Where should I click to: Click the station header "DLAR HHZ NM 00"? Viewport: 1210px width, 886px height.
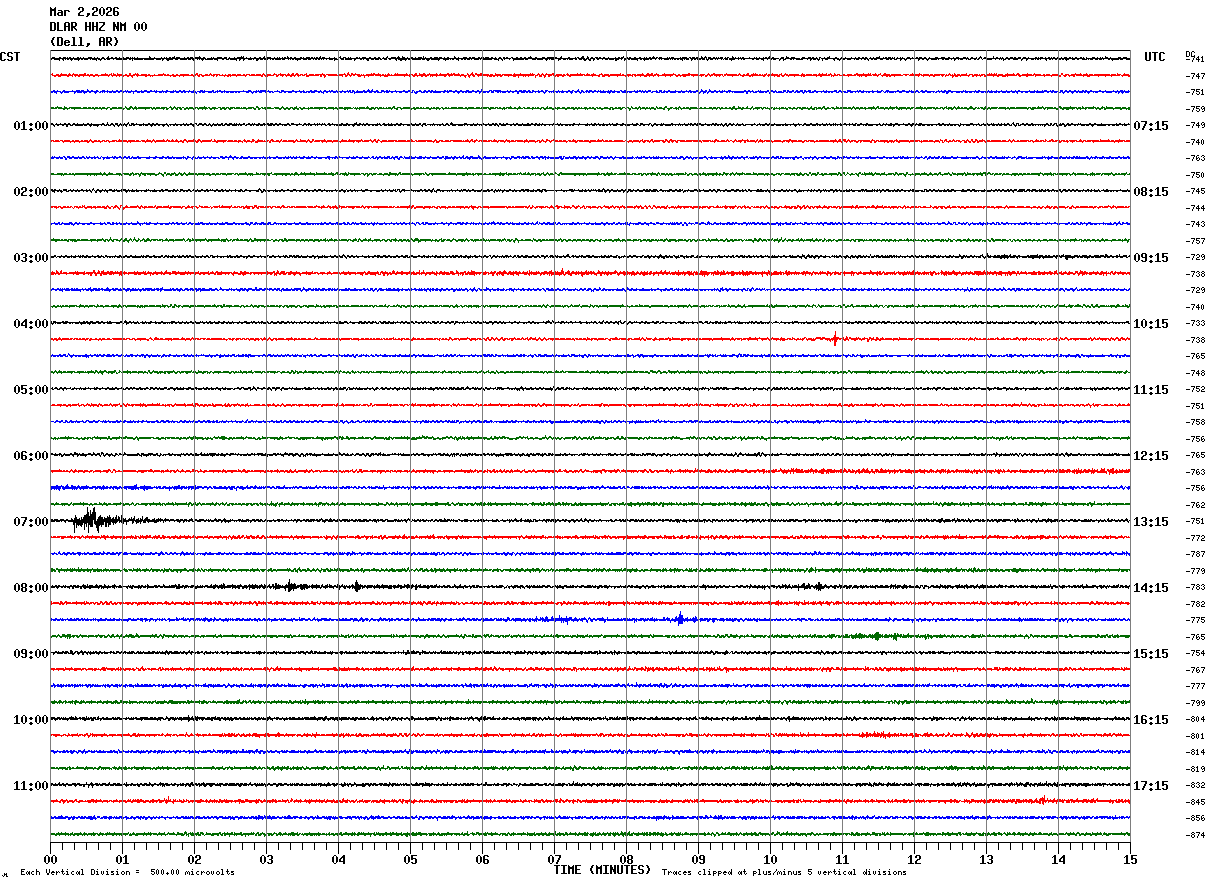[98, 27]
